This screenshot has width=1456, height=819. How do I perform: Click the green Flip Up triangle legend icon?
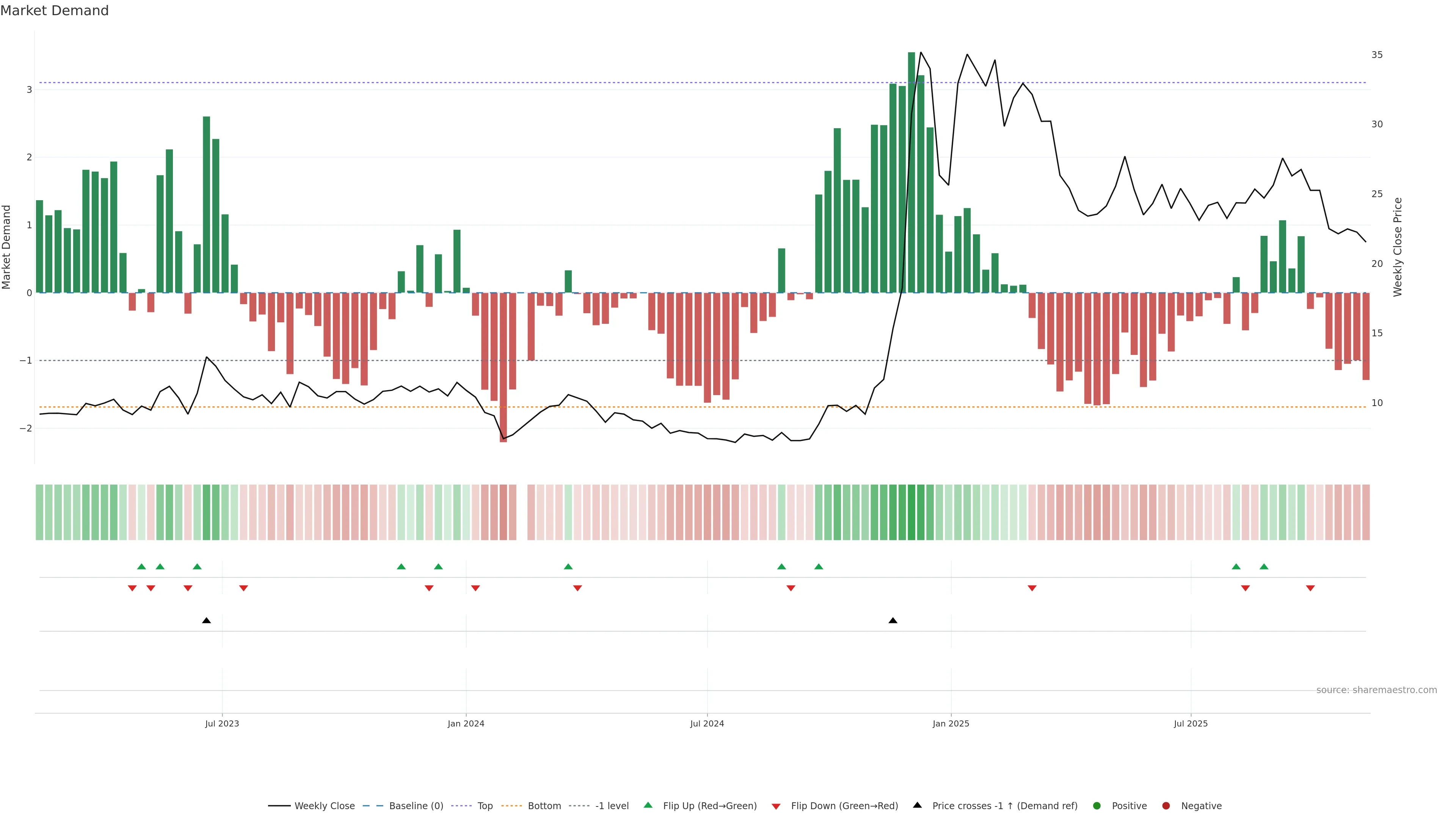[x=648, y=805]
